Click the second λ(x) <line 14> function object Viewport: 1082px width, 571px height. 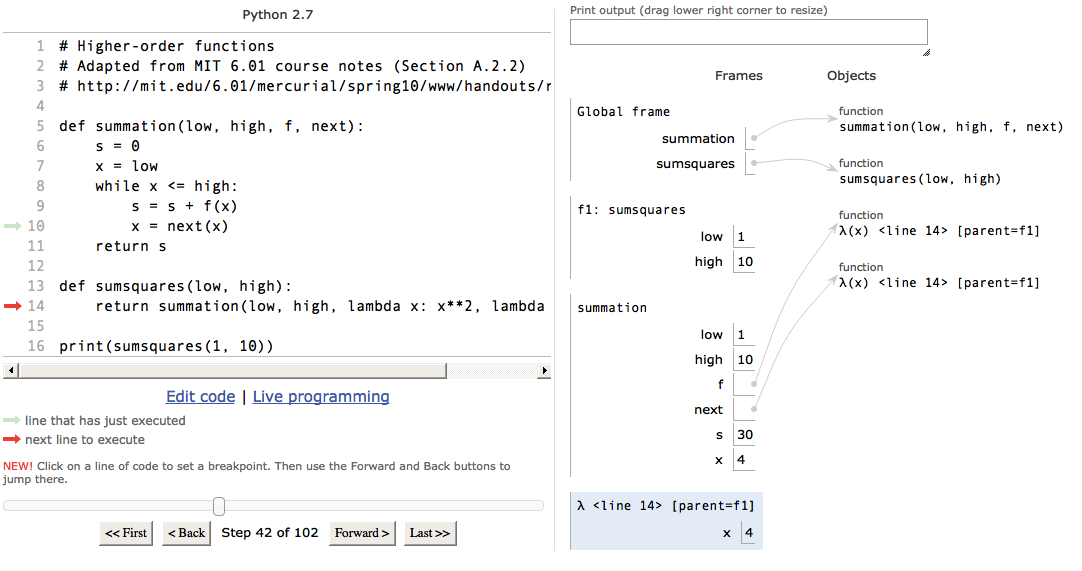(x=939, y=282)
